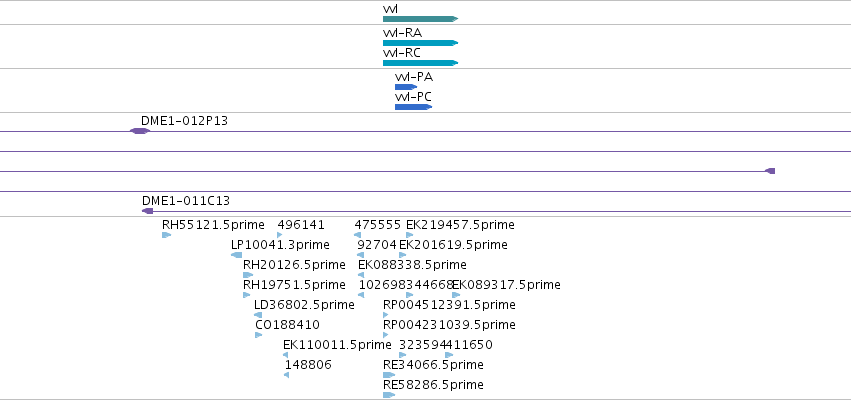
Task: Click the 148806 arrow glyph
Action: coord(287,375)
